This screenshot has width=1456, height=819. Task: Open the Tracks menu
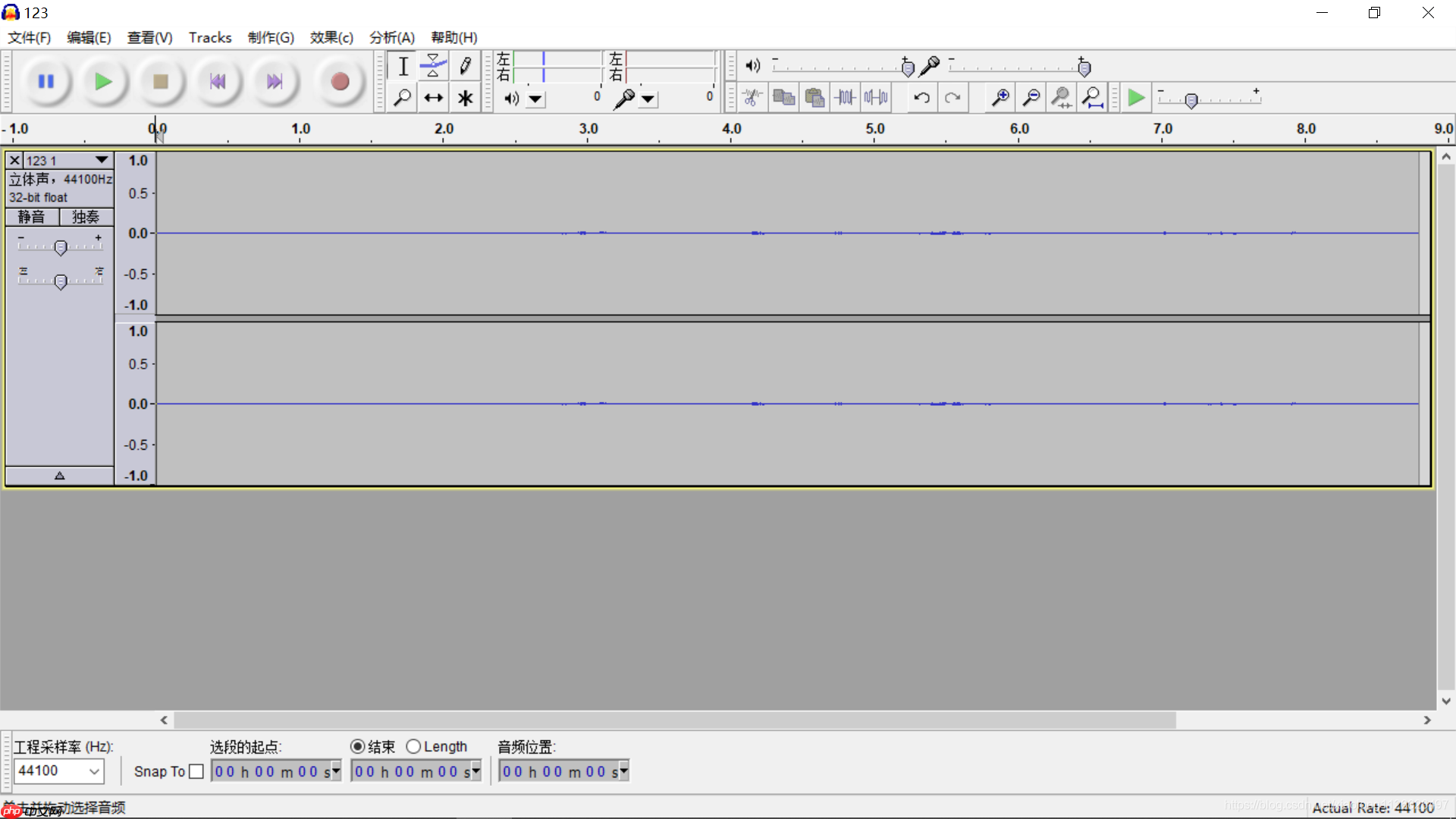coord(210,37)
